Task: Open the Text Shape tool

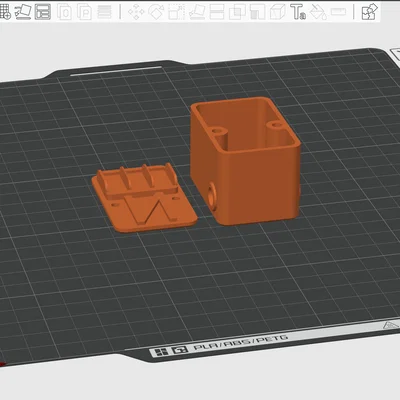Action: [x=298, y=12]
